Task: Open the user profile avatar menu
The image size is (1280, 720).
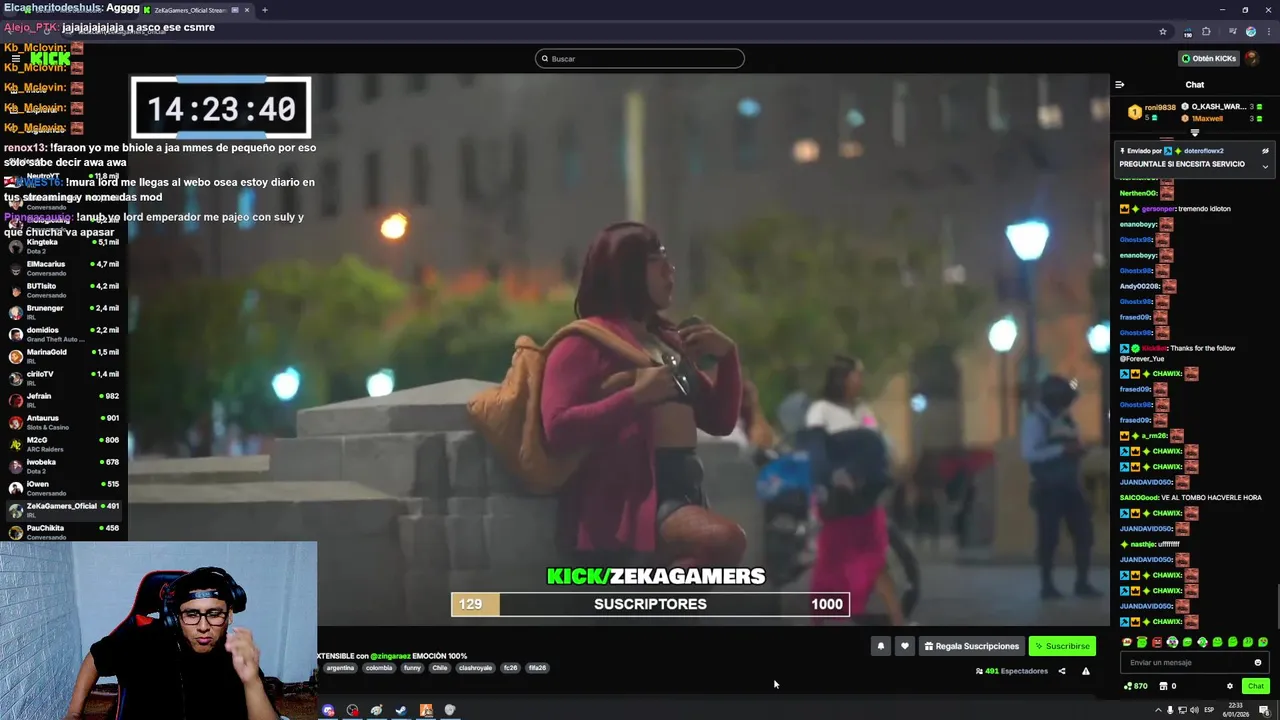Action: pos(1252,59)
